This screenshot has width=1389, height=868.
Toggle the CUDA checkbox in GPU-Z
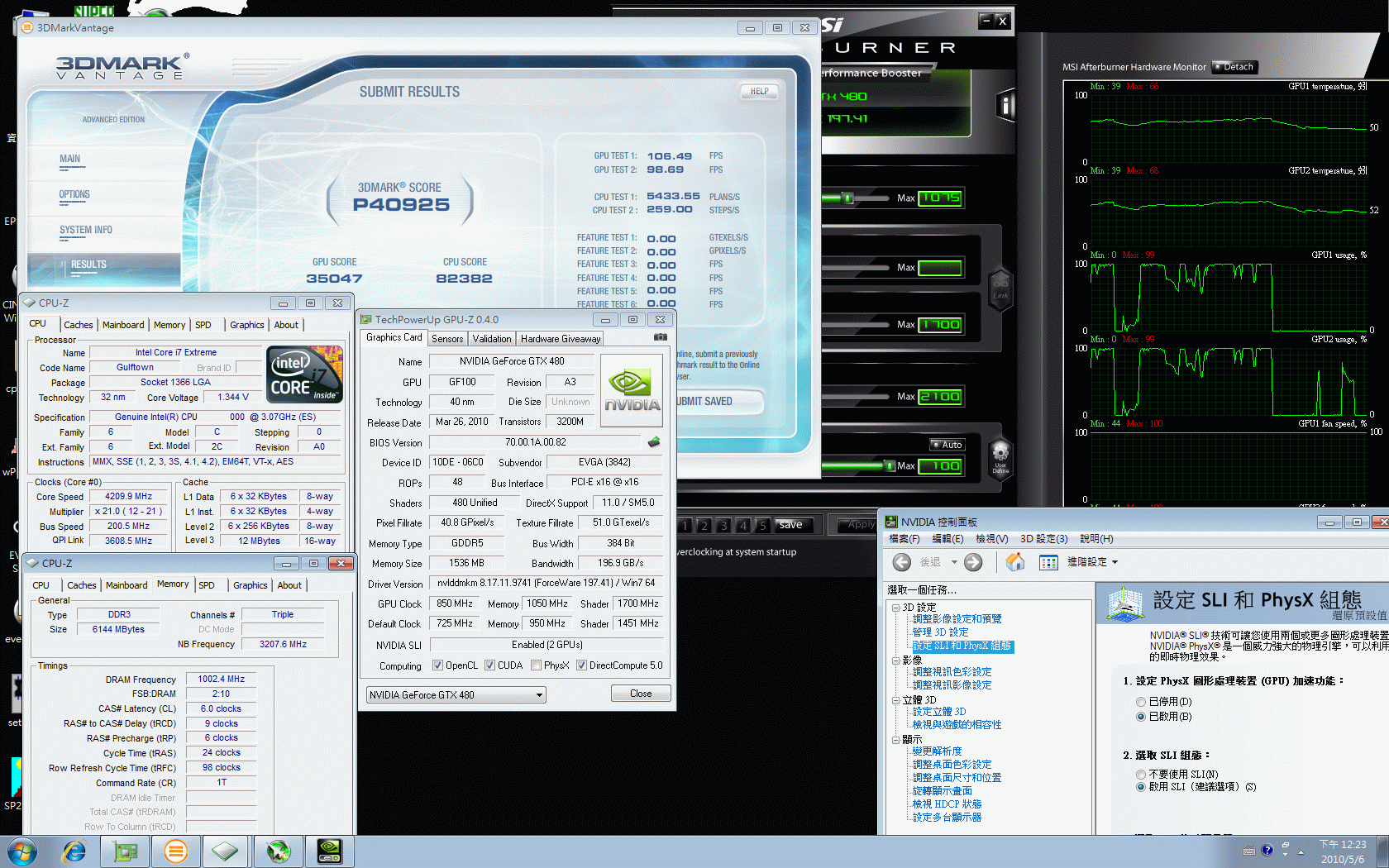[x=489, y=665]
